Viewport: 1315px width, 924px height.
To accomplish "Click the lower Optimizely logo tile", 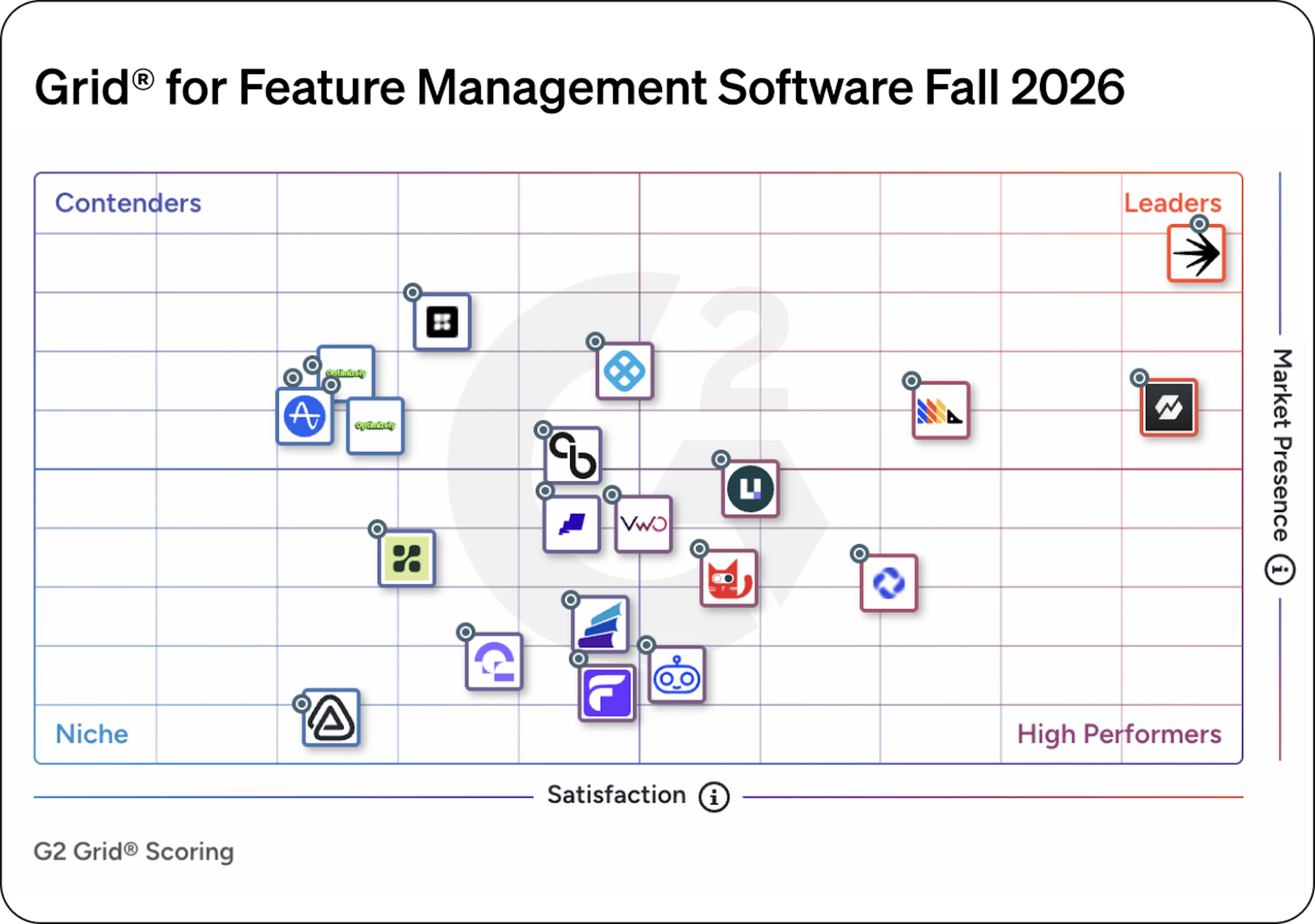I will pos(375,425).
